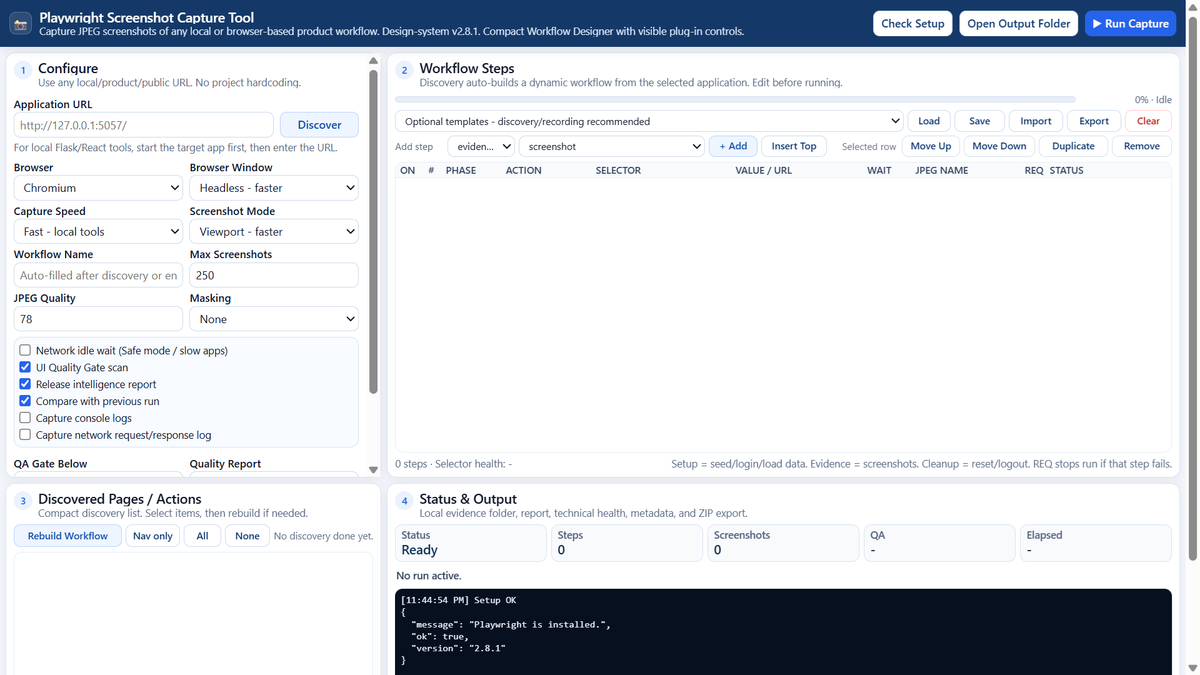Screen dimensions: 1200x675
Task: Enable Capture network request/response log
Action: (x=25, y=435)
